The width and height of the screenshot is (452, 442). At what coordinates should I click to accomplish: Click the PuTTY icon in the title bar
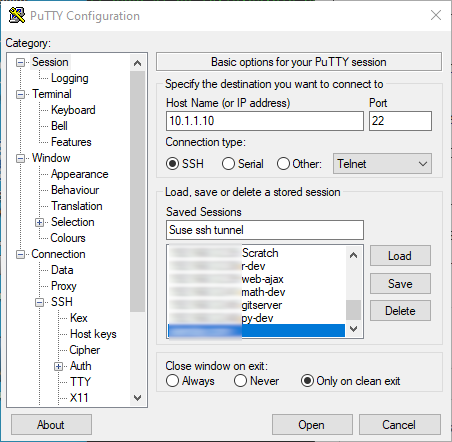17,15
